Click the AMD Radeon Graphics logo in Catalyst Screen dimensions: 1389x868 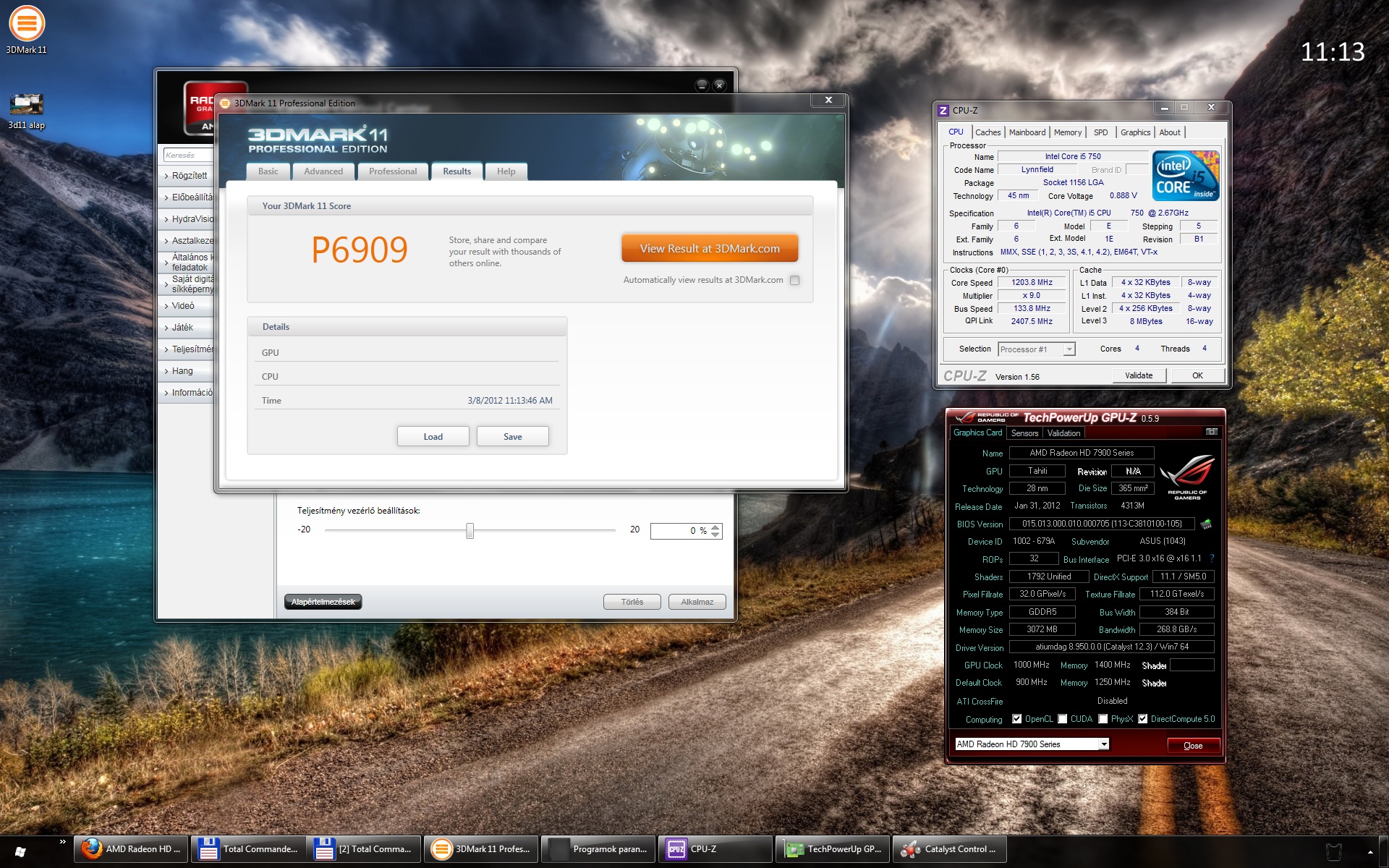(x=200, y=109)
